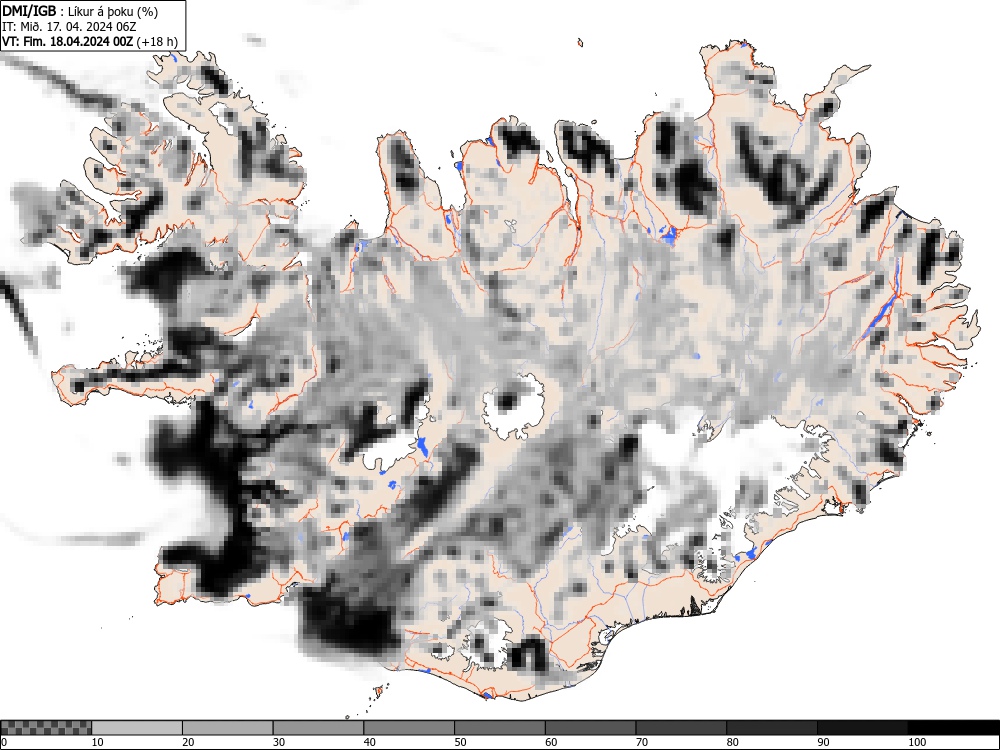Click the 'VT: Fim. 18.04.2024 00Z' valid time
Screen dimensions: 1000x750
click(68, 41)
